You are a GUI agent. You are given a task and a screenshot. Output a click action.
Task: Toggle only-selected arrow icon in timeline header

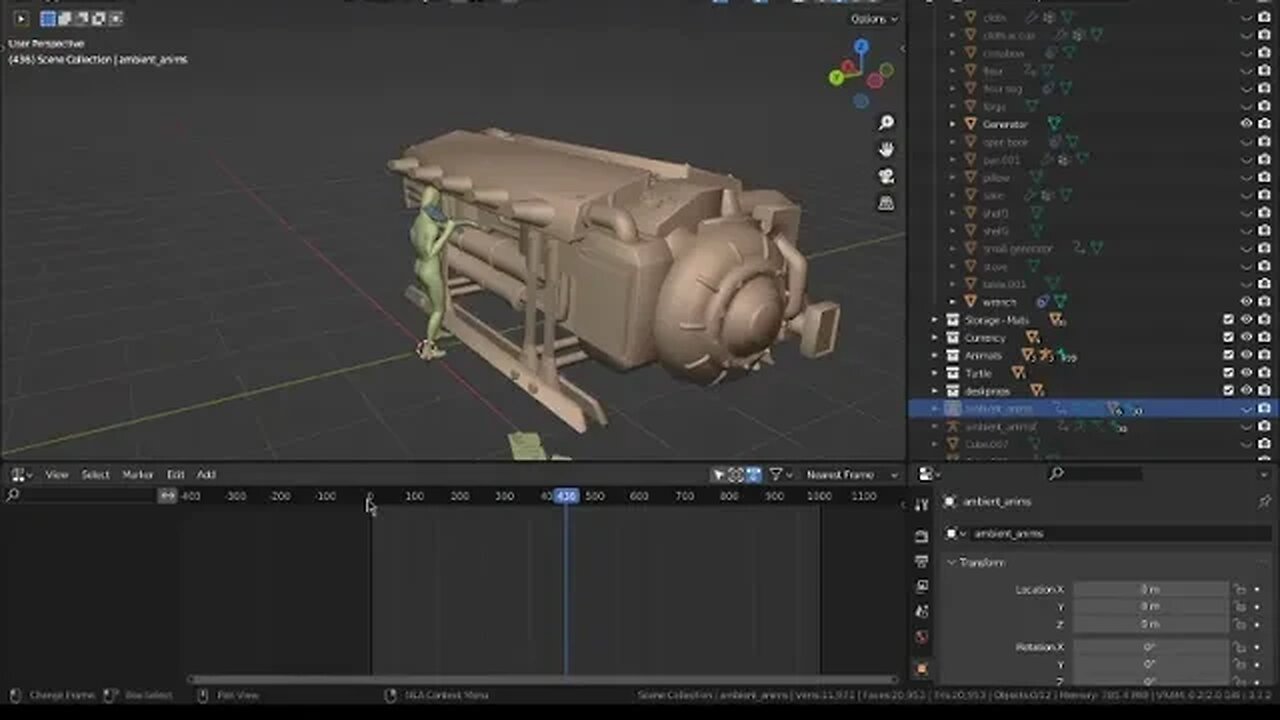719,475
